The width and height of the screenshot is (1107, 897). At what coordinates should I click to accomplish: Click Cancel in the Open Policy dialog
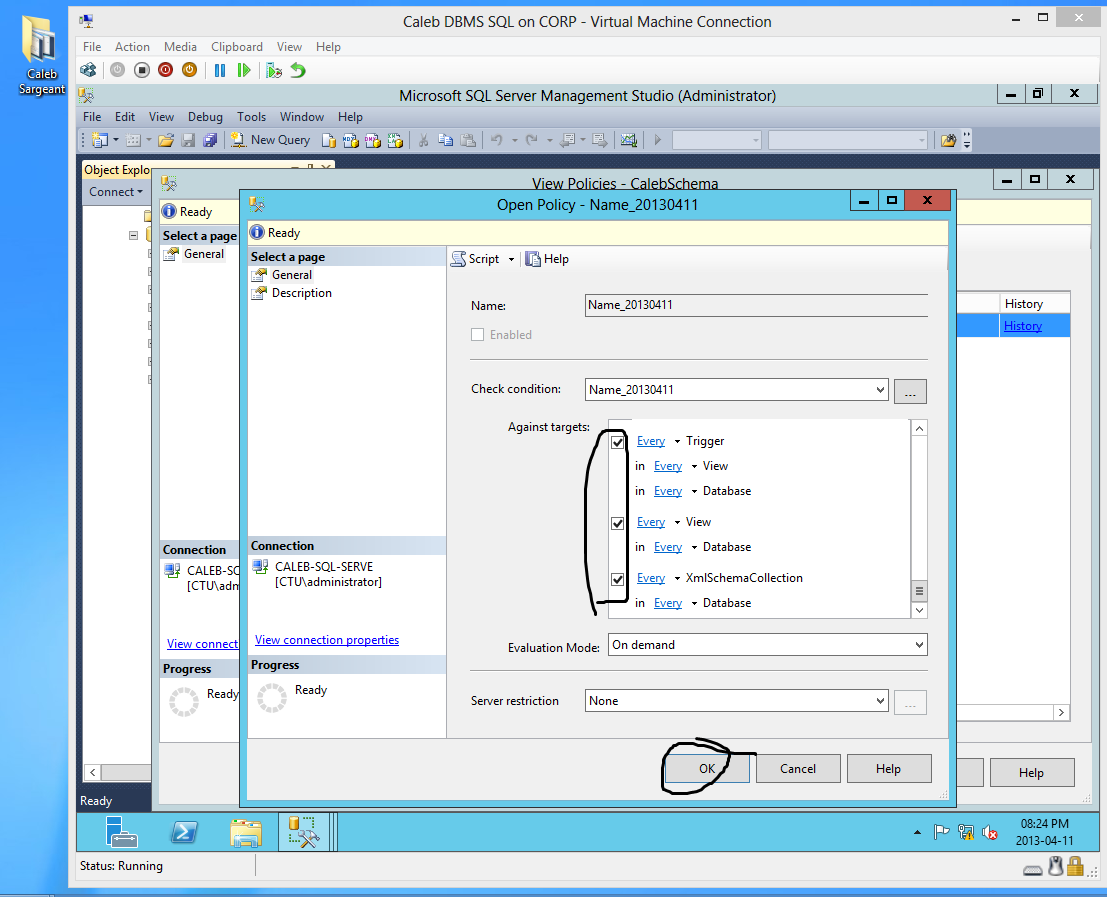(x=798, y=769)
